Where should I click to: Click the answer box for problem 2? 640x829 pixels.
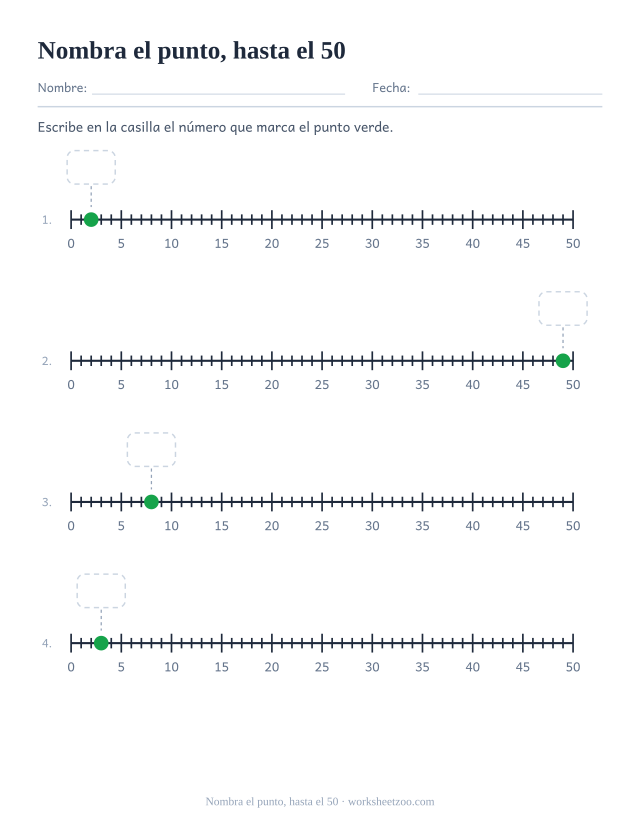click(x=563, y=308)
